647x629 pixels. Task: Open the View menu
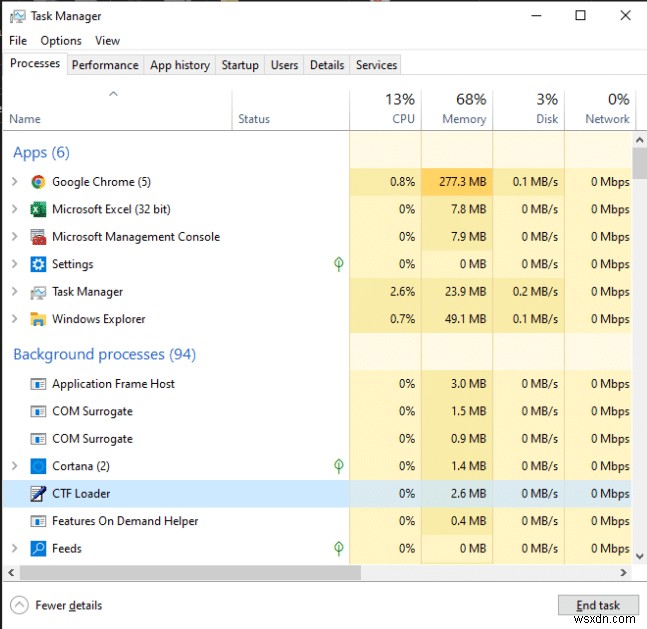click(107, 40)
